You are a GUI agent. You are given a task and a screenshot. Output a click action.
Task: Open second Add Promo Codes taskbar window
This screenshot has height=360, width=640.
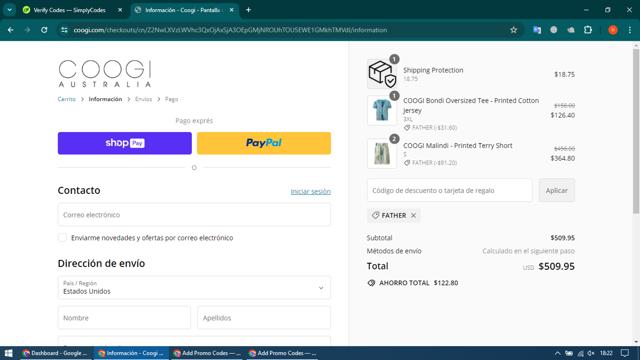(282, 353)
